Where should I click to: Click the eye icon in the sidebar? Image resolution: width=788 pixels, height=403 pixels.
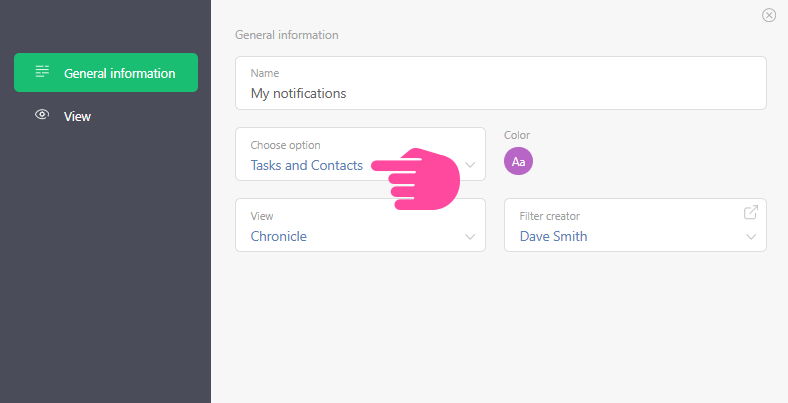click(x=42, y=116)
